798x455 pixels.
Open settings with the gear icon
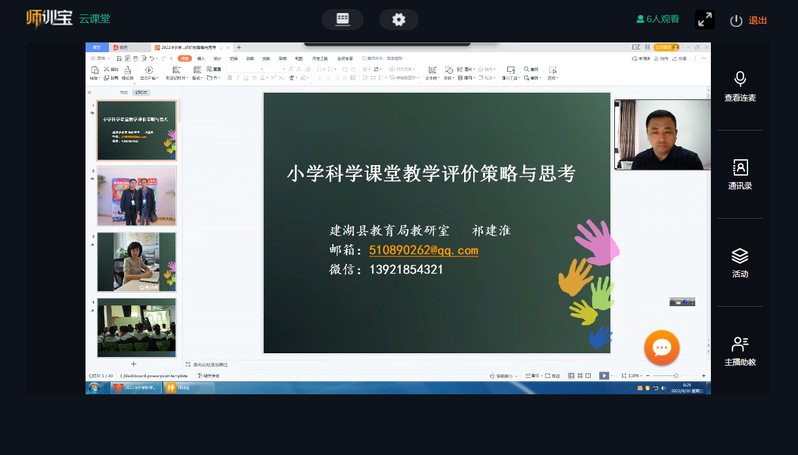click(398, 20)
